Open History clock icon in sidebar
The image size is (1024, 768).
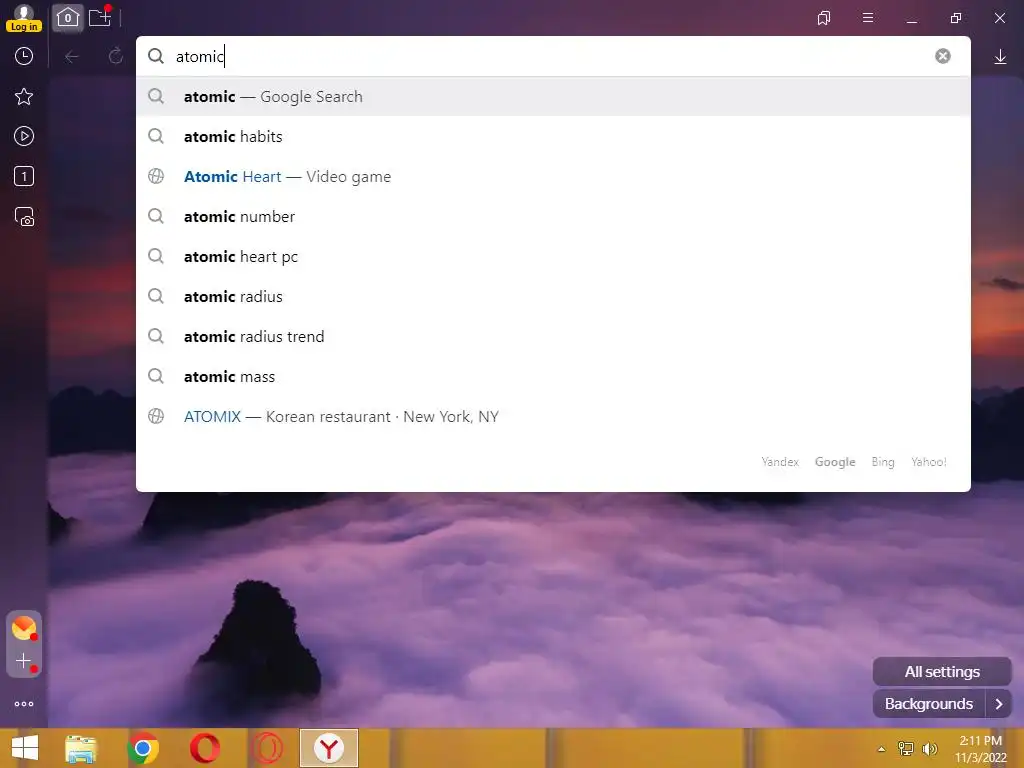pyautogui.click(x=24, y=56)
